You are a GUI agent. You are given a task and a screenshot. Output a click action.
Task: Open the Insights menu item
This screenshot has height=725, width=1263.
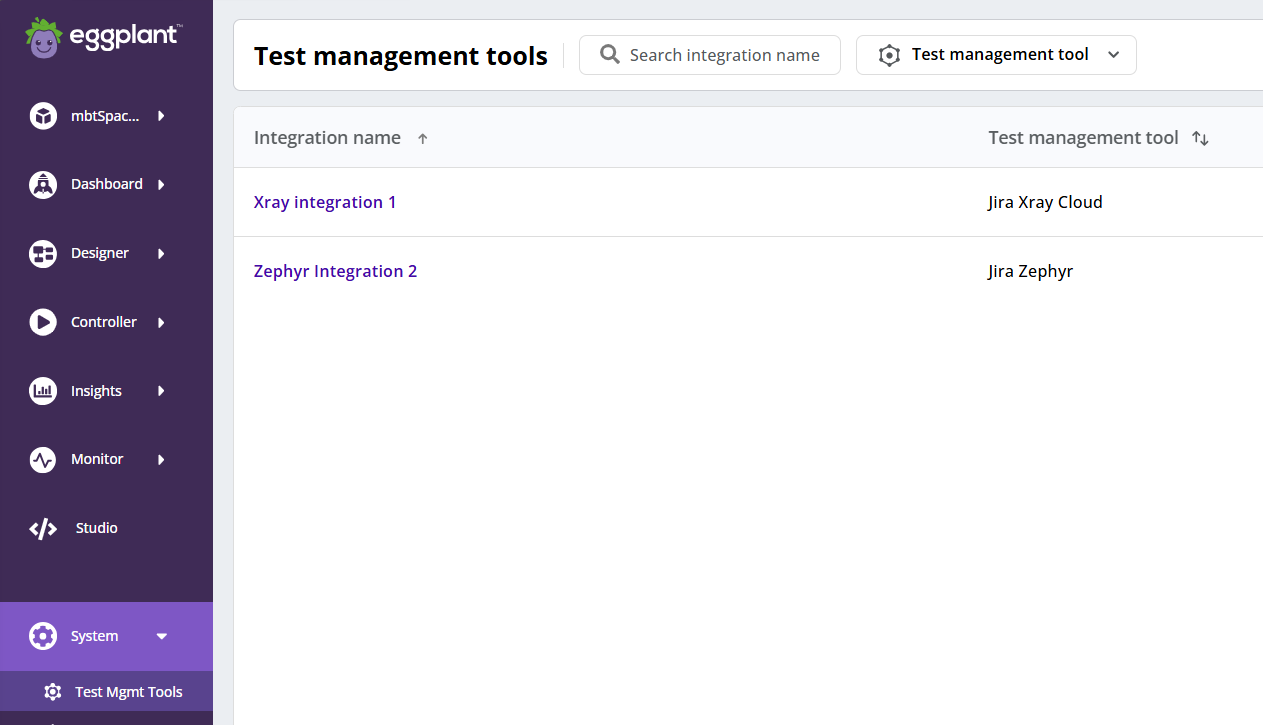107,391
